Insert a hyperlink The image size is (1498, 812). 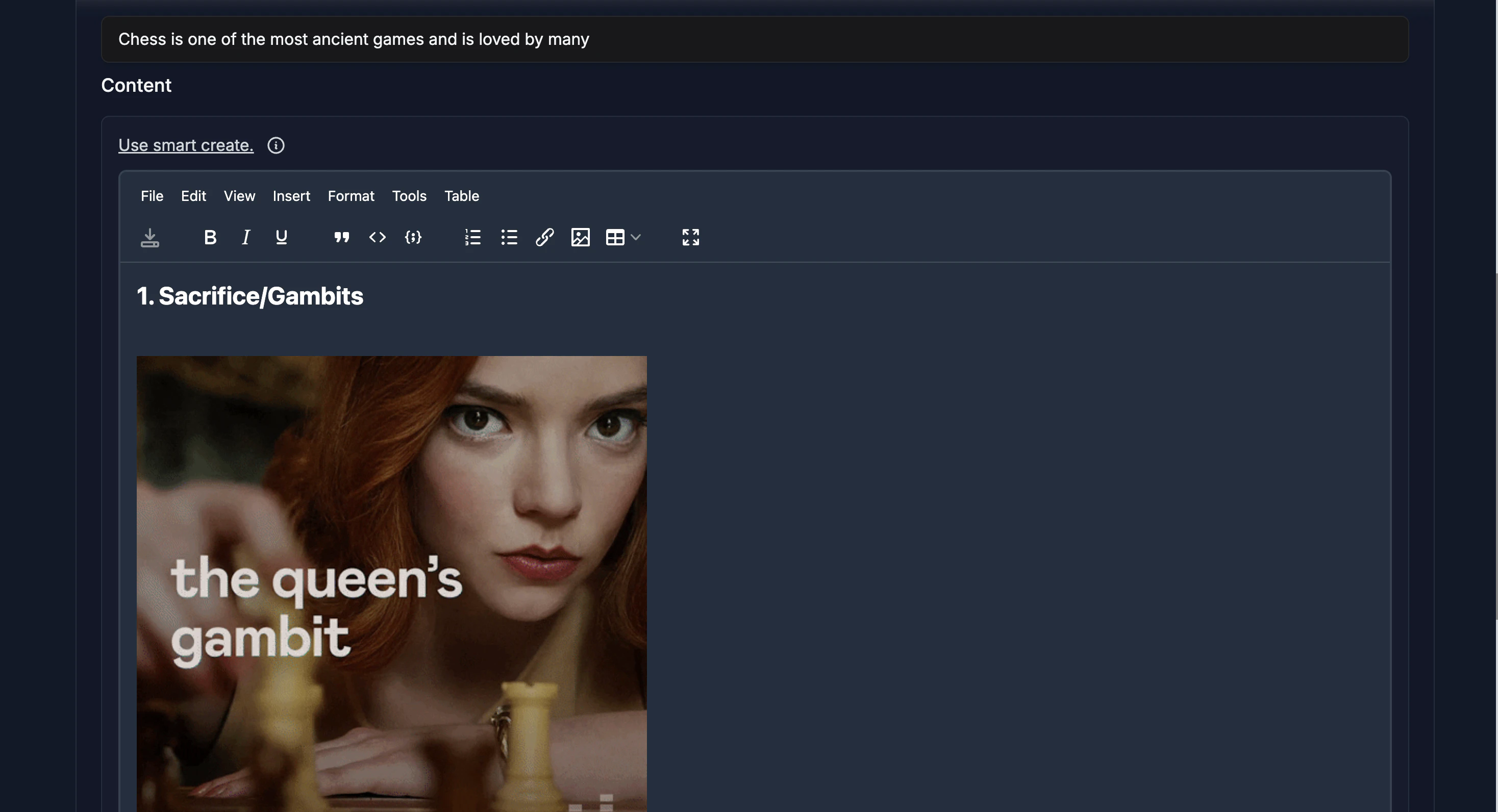pyautogui.click(x=544, y=237)
